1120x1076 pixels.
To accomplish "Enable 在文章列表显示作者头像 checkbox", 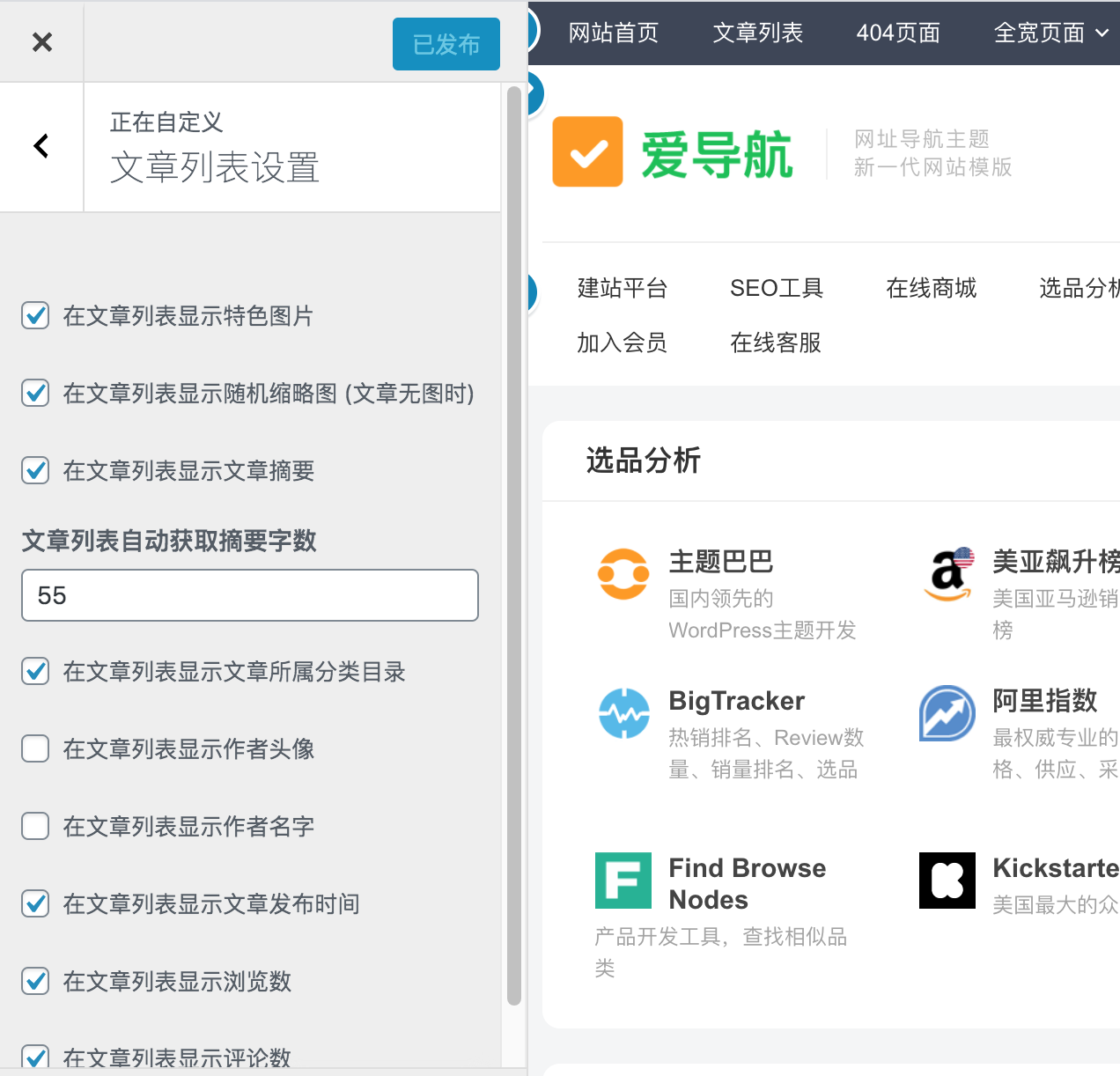I will 35,748.
